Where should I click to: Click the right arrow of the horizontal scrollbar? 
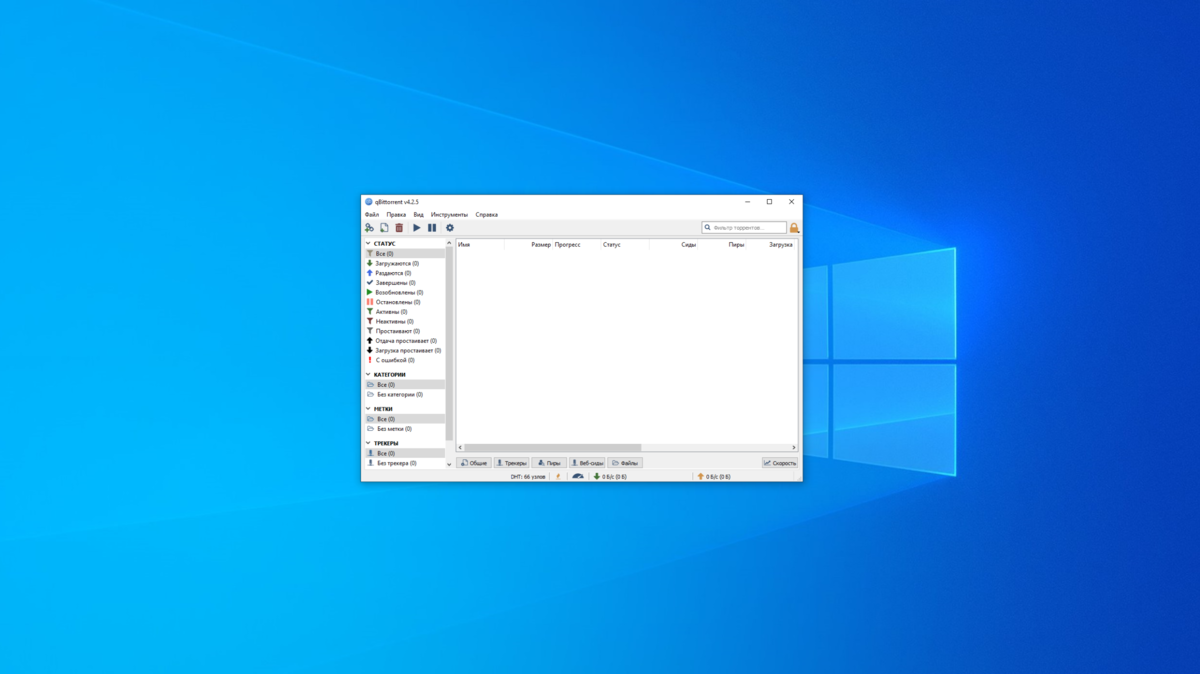(x=794, y=448)
